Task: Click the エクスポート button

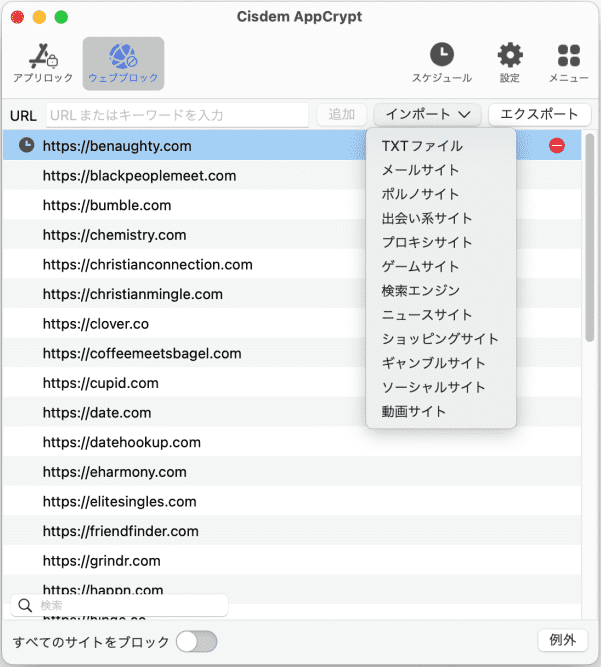Action: [x=539, y=114]
